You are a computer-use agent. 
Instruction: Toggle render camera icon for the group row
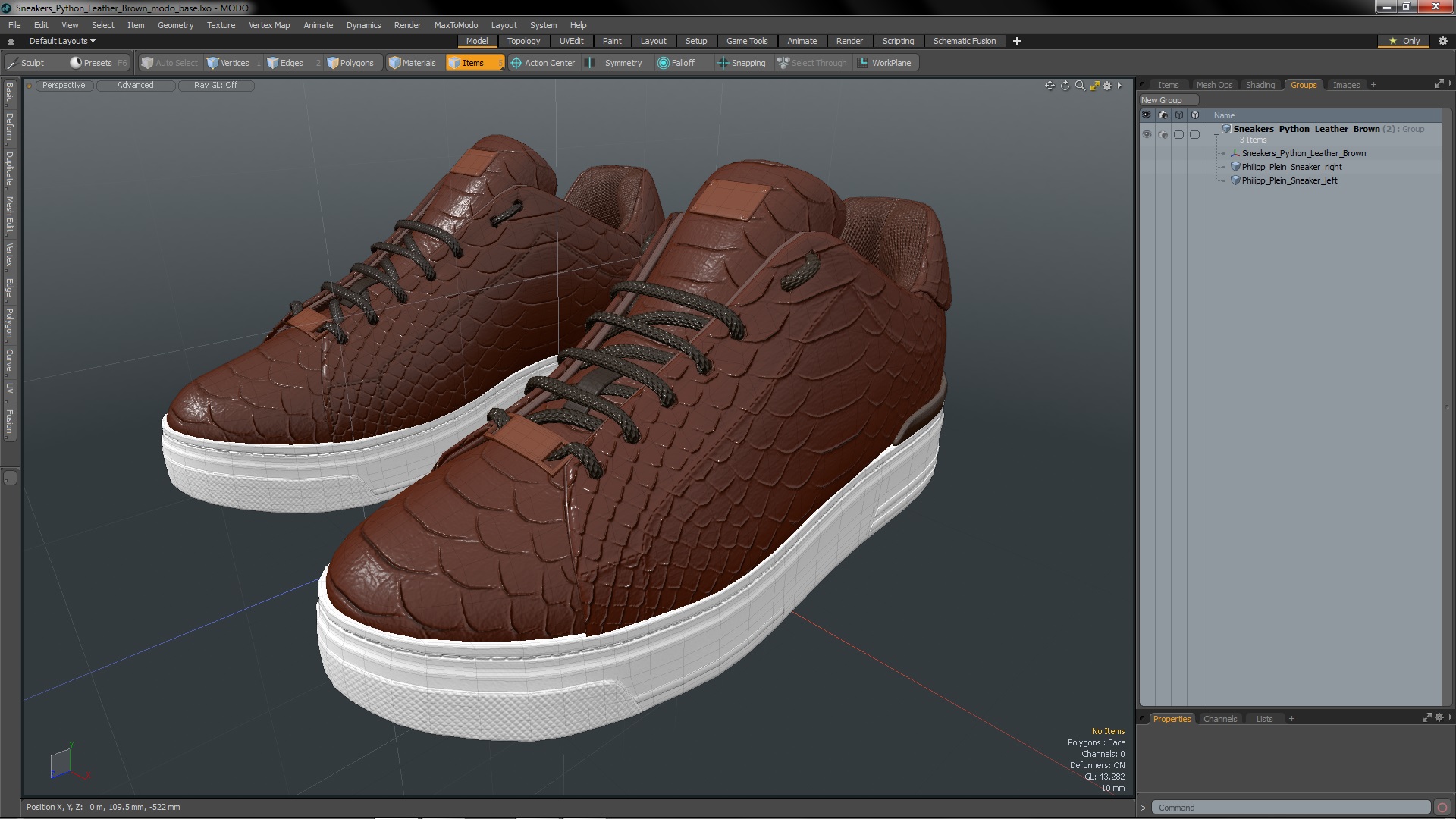pyautogui.click(x=1163, y=134)
